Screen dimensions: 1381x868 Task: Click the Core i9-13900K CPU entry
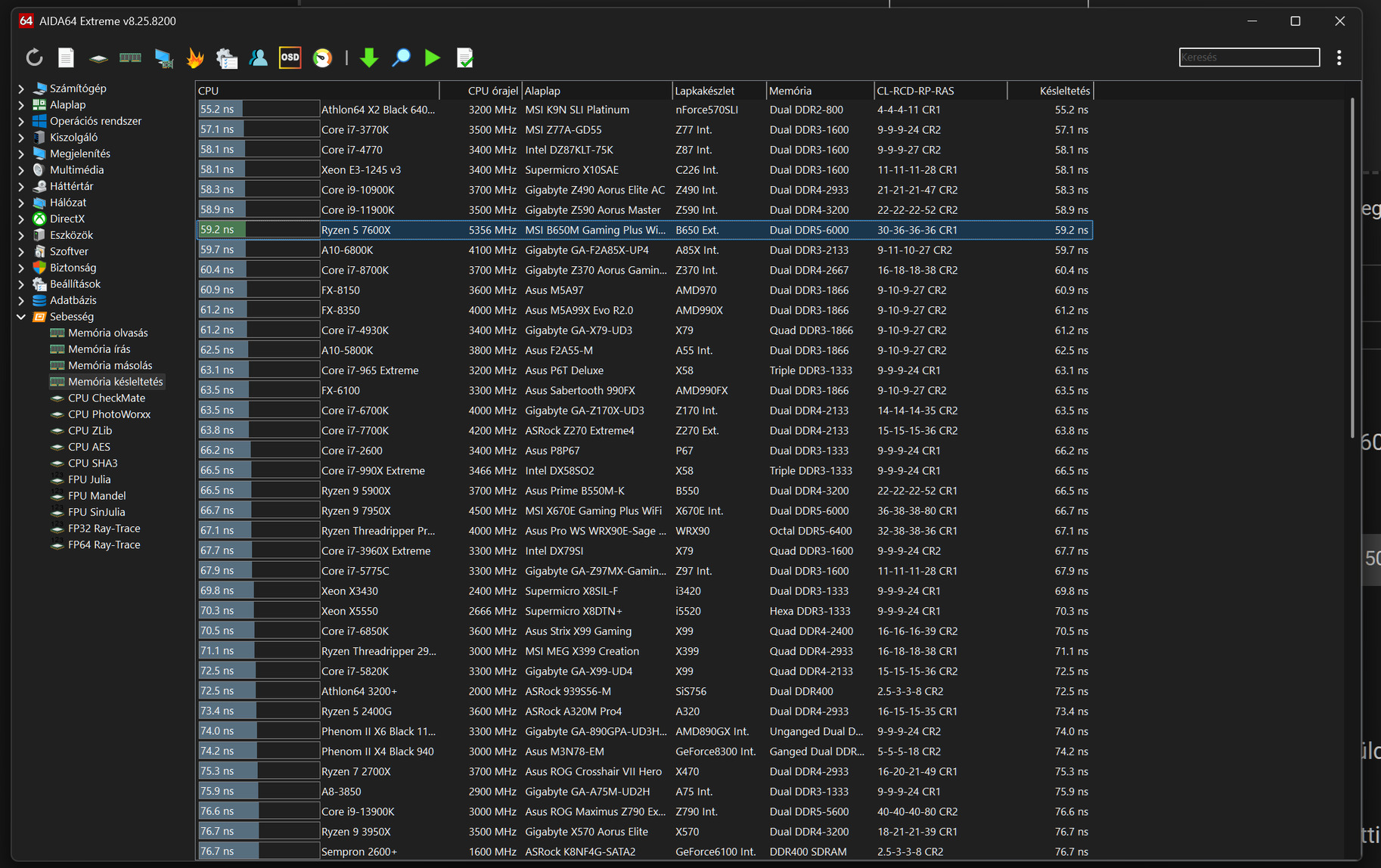(358, 811)
